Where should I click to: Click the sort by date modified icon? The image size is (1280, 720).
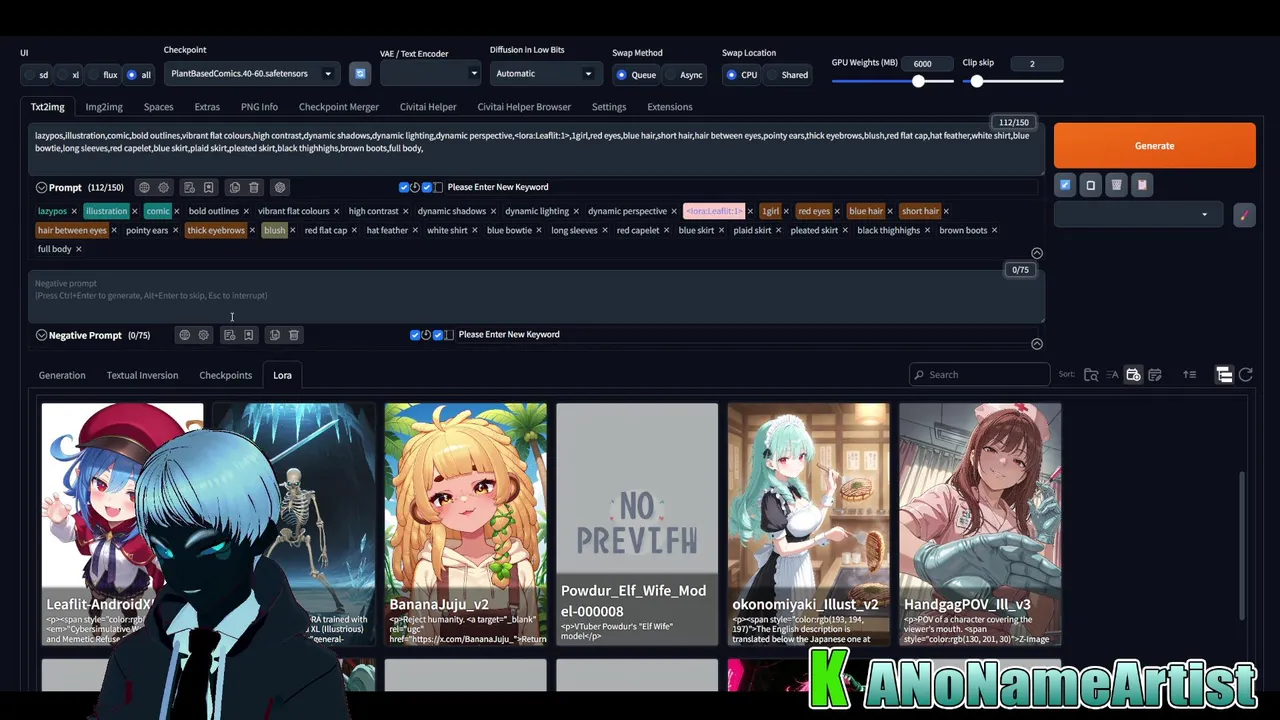[1155, 375]
